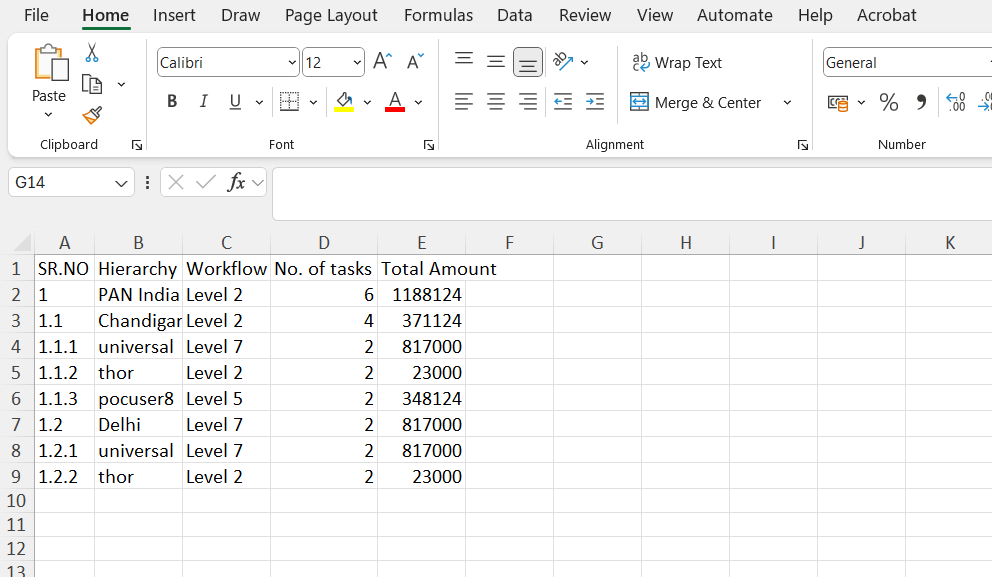The image size is (992, 577).
Task: Open the Calibri font name dropdown
Action: click(x=292, y=62)
